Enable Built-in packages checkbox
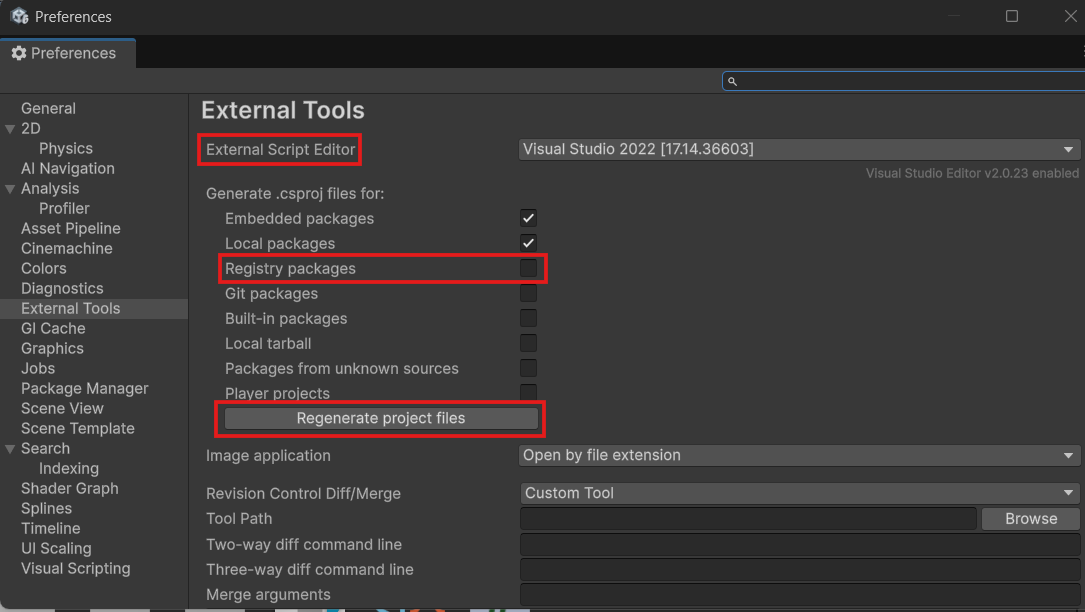The height and width of the screenshot is (612, 1085). [x=528, y=318]
